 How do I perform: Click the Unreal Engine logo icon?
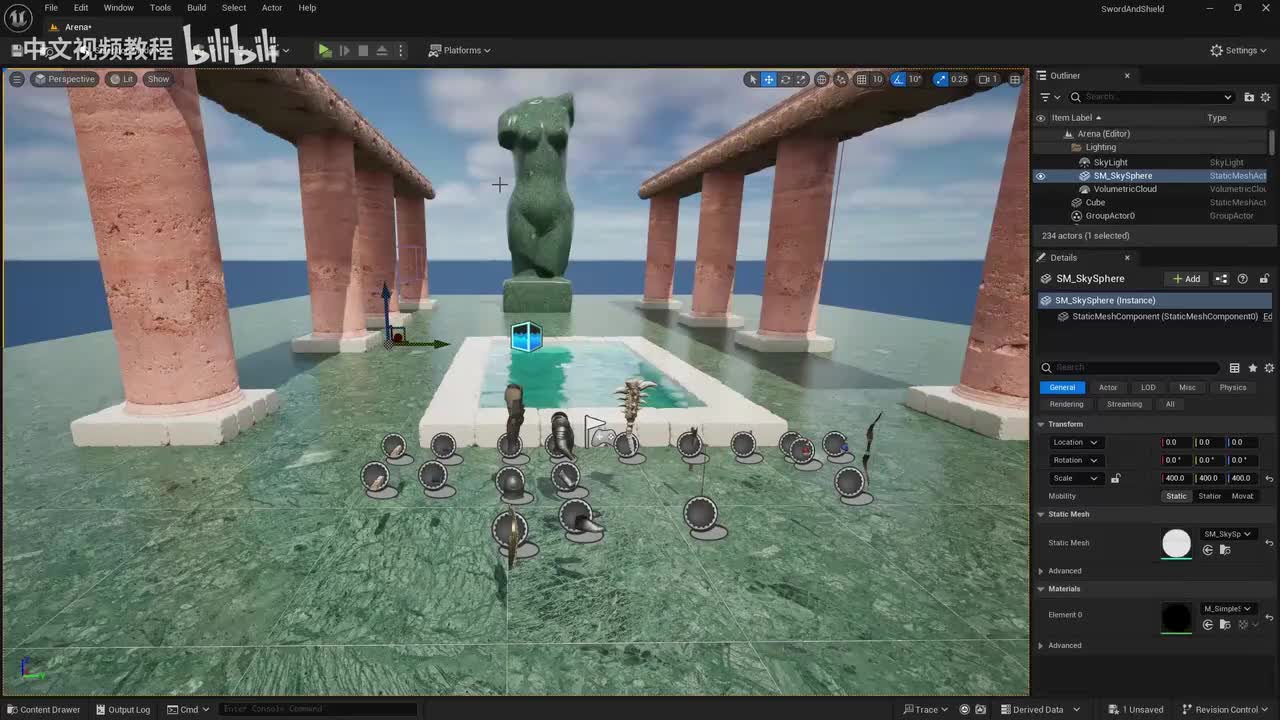click(x=18, y=17)
